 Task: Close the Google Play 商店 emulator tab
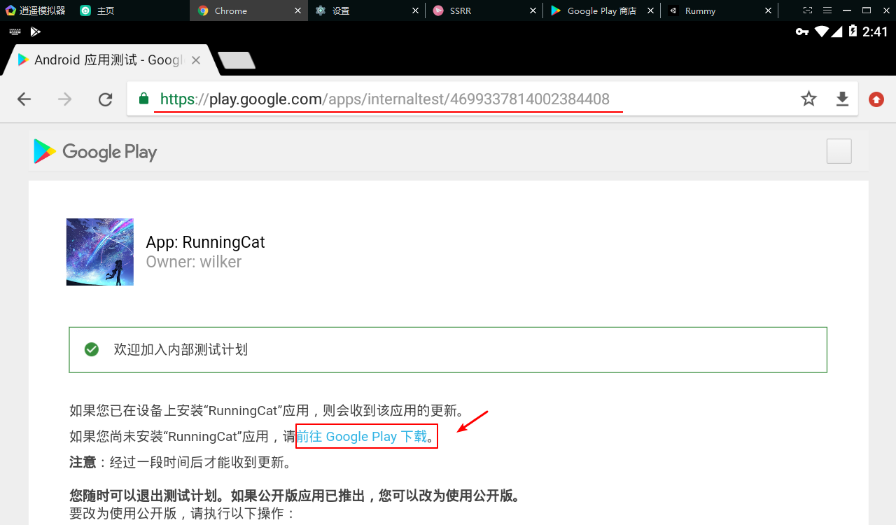650,10
